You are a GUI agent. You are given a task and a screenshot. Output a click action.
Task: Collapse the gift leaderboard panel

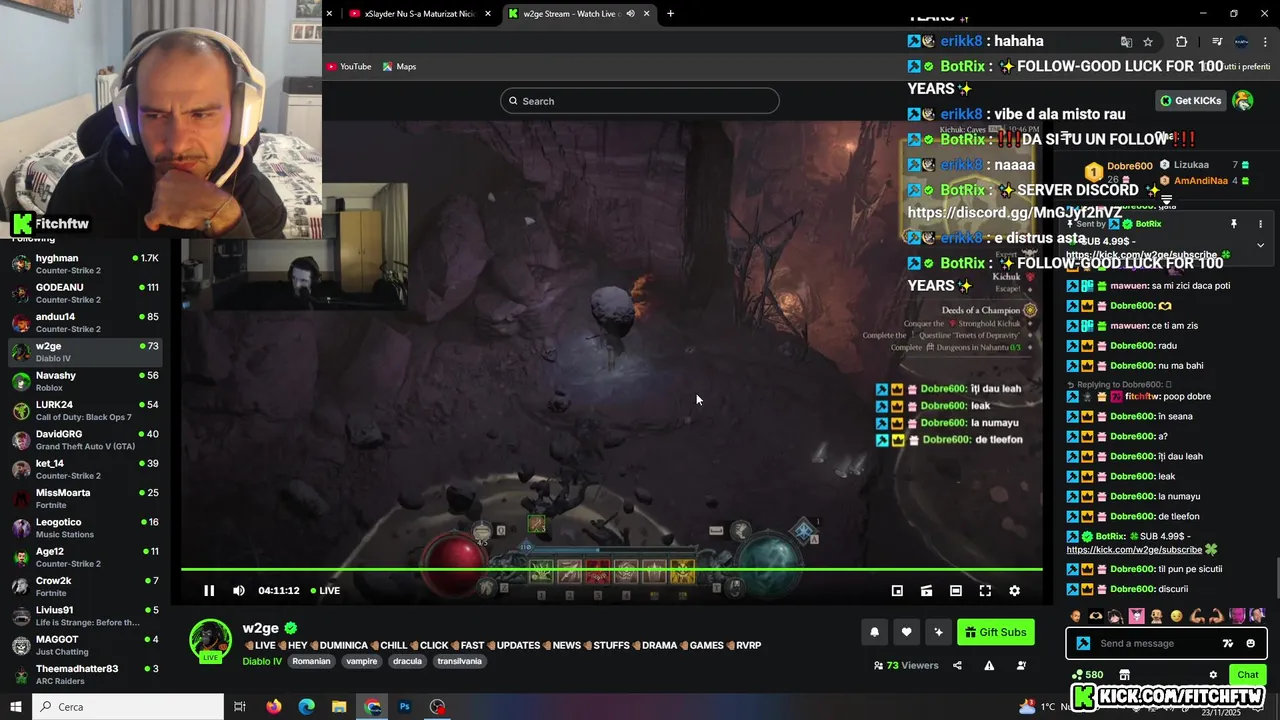[x=1166, y=200]
